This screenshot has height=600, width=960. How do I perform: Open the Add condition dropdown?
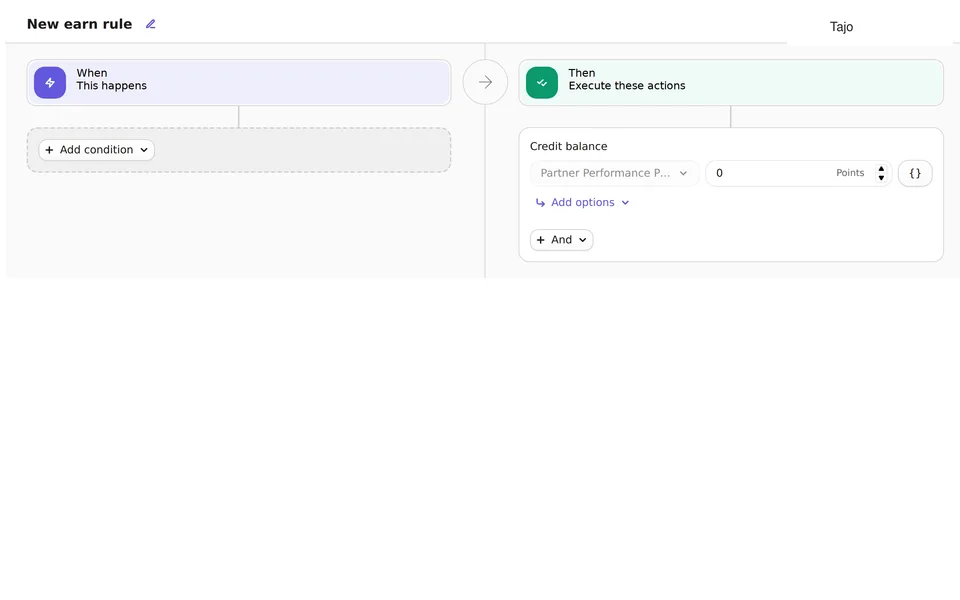click(97, 150)
